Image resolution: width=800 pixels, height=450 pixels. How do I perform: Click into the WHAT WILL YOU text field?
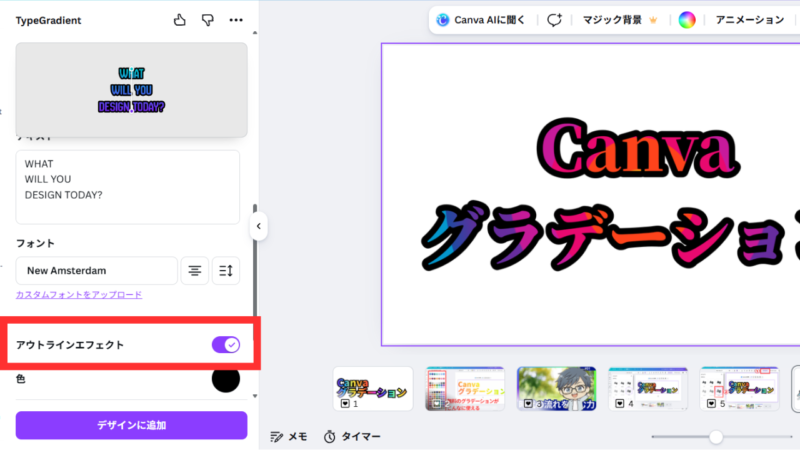[x=128, y=187]
